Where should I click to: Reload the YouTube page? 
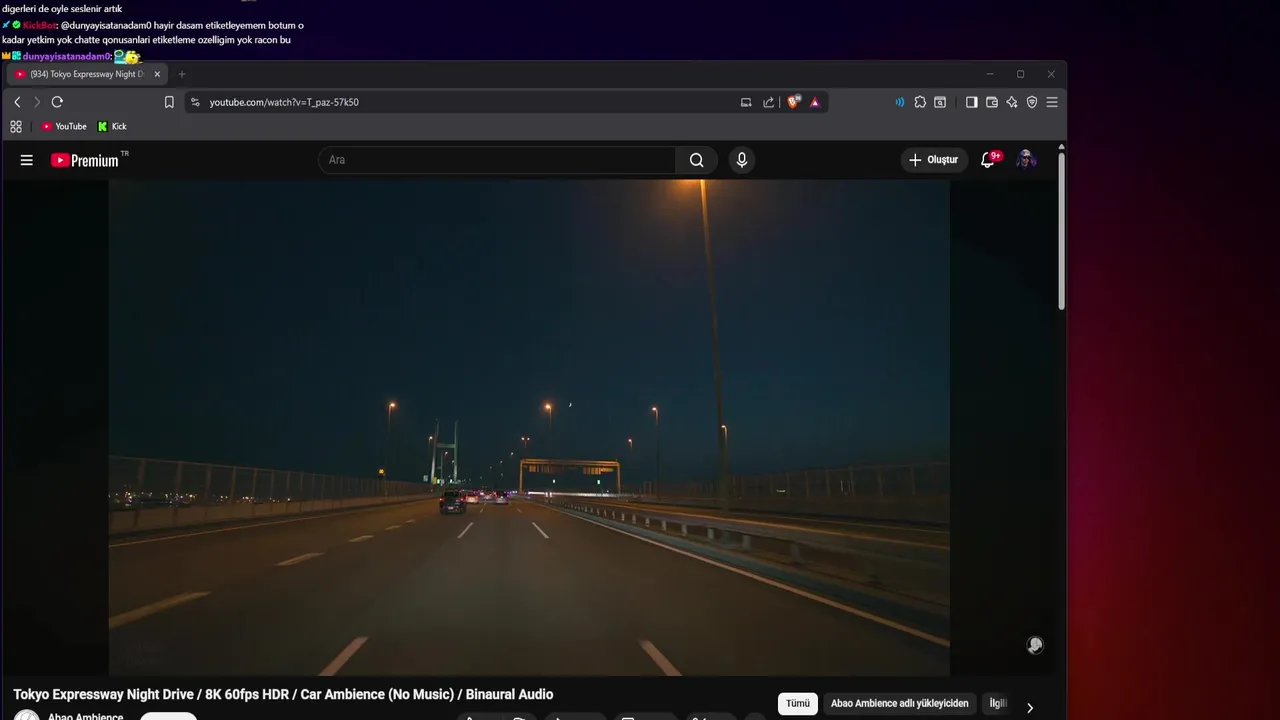[57, 102]
